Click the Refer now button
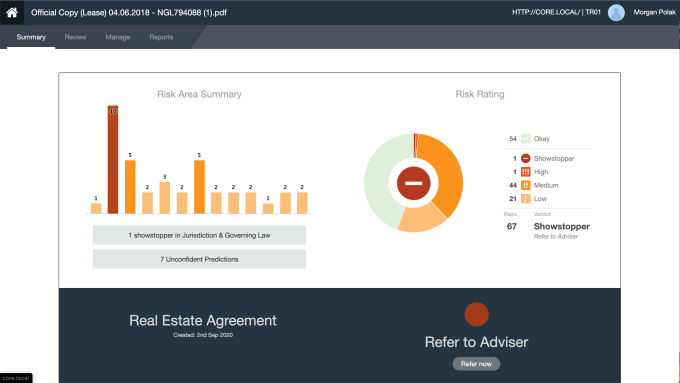This screenshot has width=680, height=383. pos(476,363)
